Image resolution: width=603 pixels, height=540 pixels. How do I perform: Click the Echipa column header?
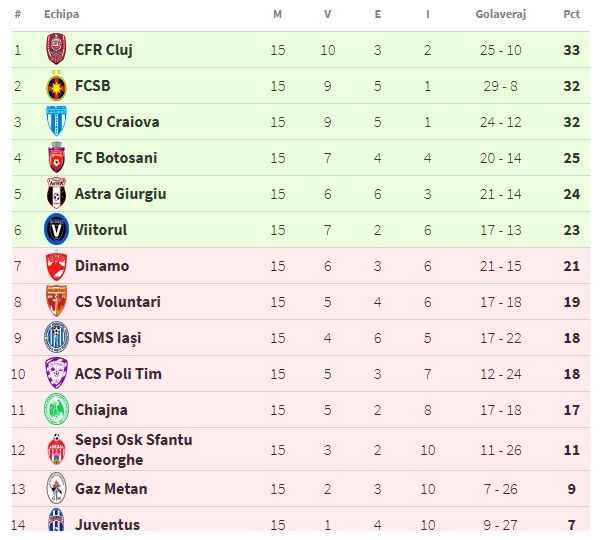coord(62,15)
